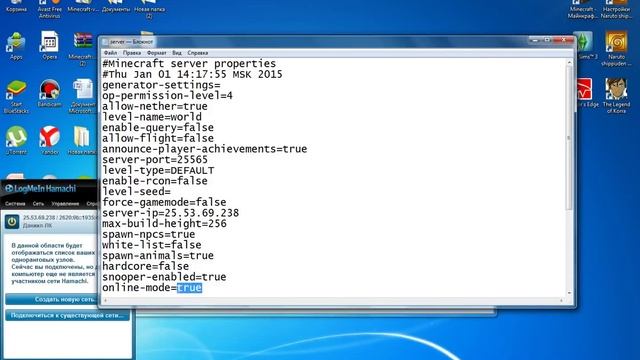Click the line "level-type=DEFAULT"
640x360 pixels.
(x=158, y=170)
